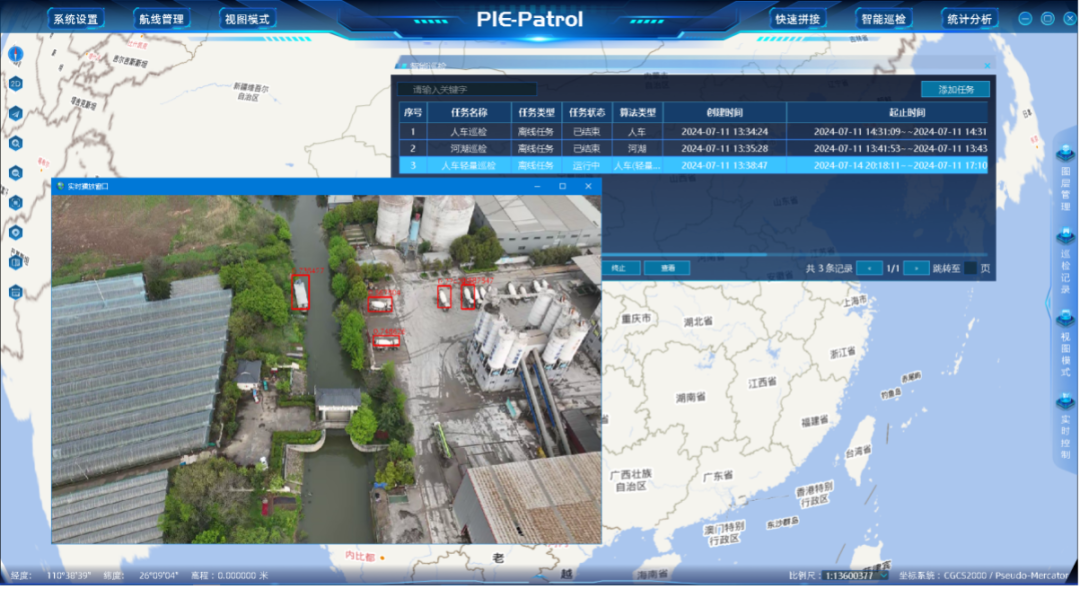Open the 系统设置 menu
1080x589 pixels.
tap(76, 19)
